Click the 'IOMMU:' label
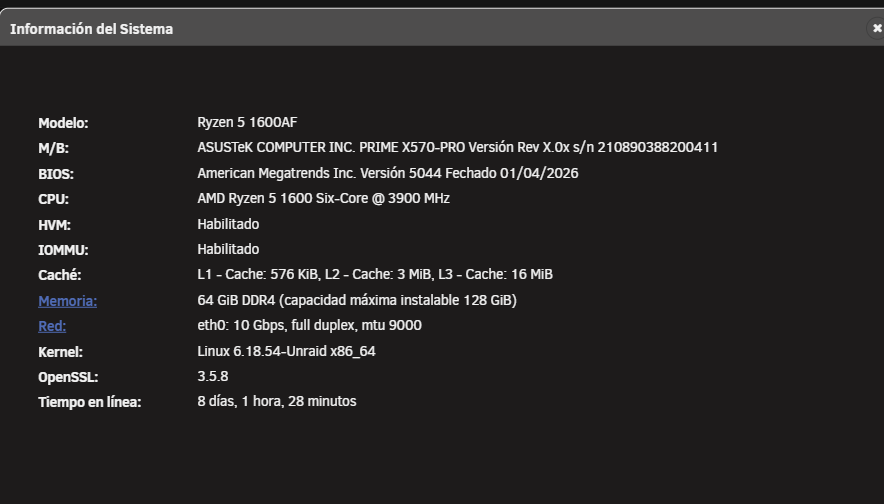 point(63,250)
